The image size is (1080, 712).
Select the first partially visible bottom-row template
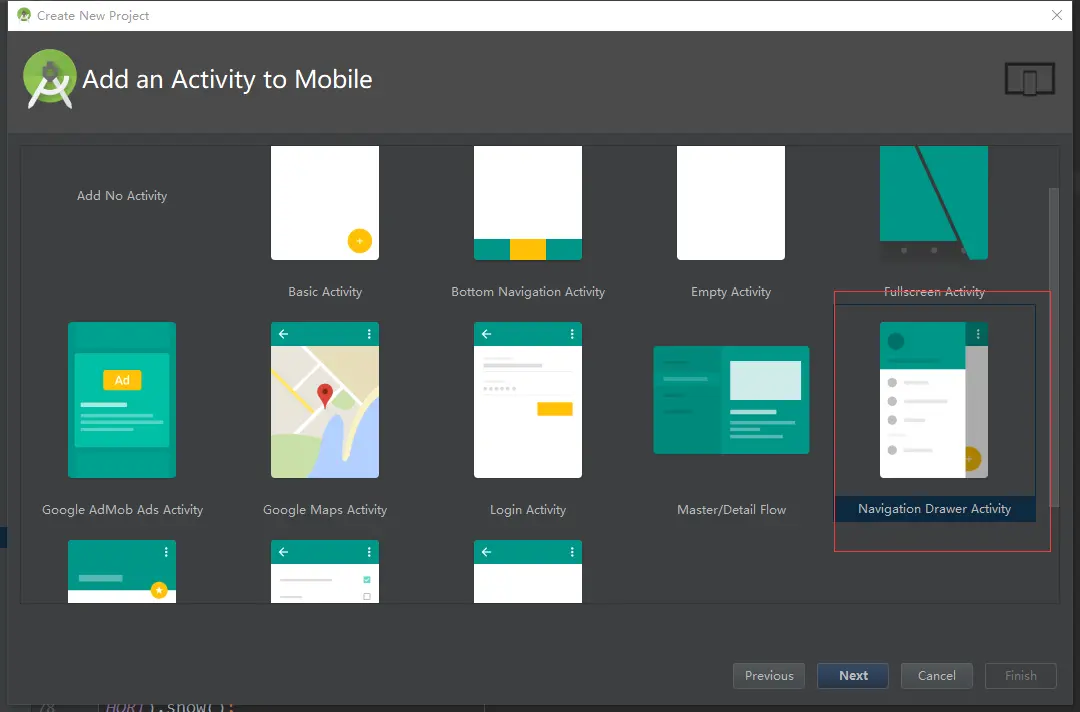[x=122, y=572]
